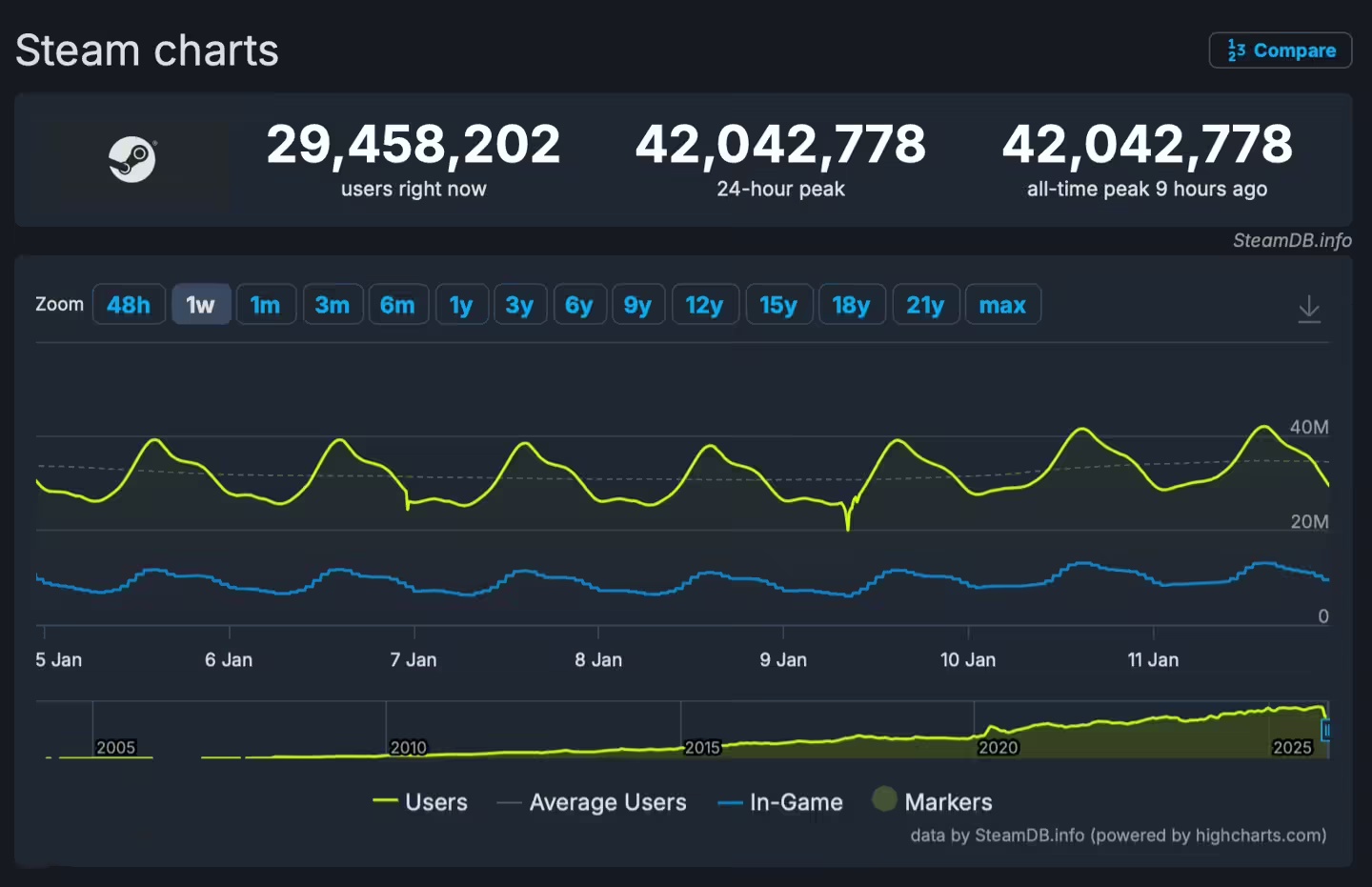Hide the In-Game series in legend
The width and height of the screenshot is (1372, 887).
(x=780, y=802)
